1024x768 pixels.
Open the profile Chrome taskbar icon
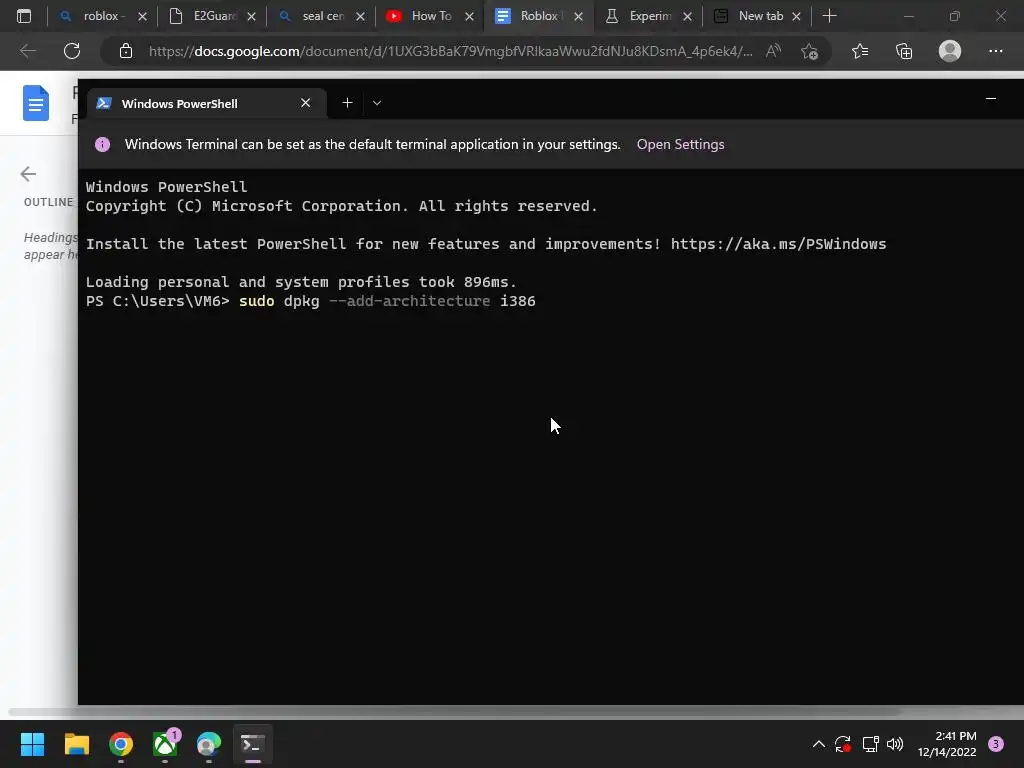[209, 744]
